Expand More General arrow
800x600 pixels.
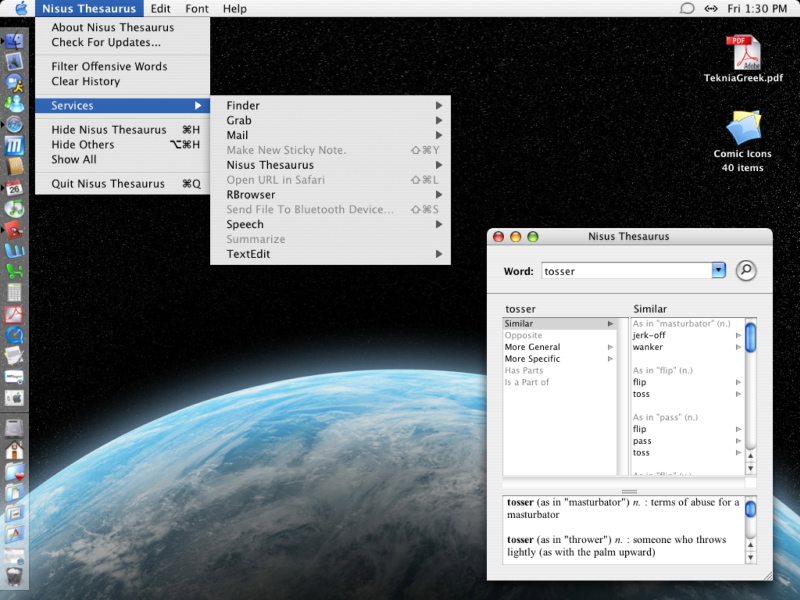coord(610,347)
